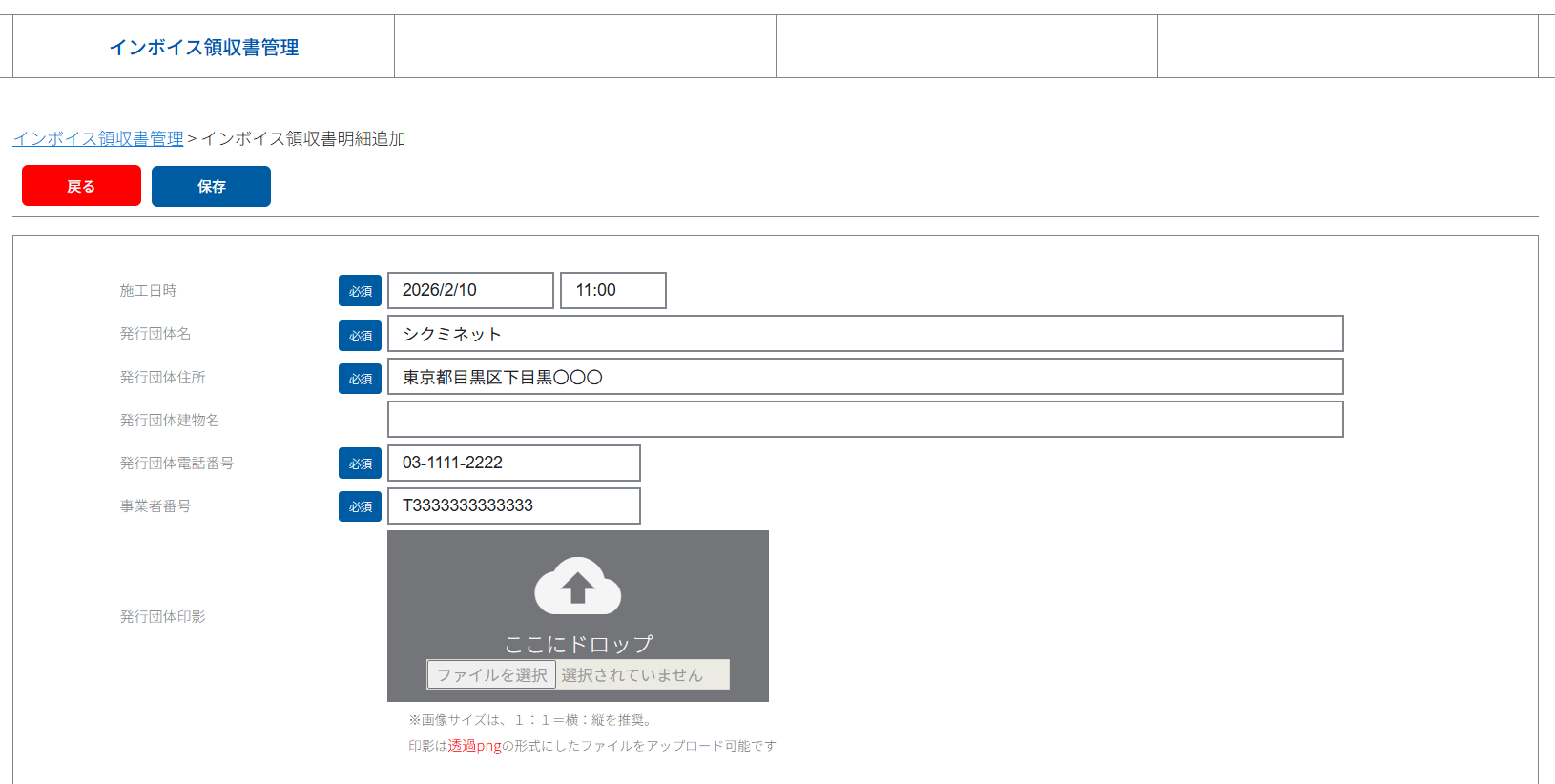This screenshot has height=784, width=1555.
Task: Click the 選択されていません file status text
Action: 632,674
